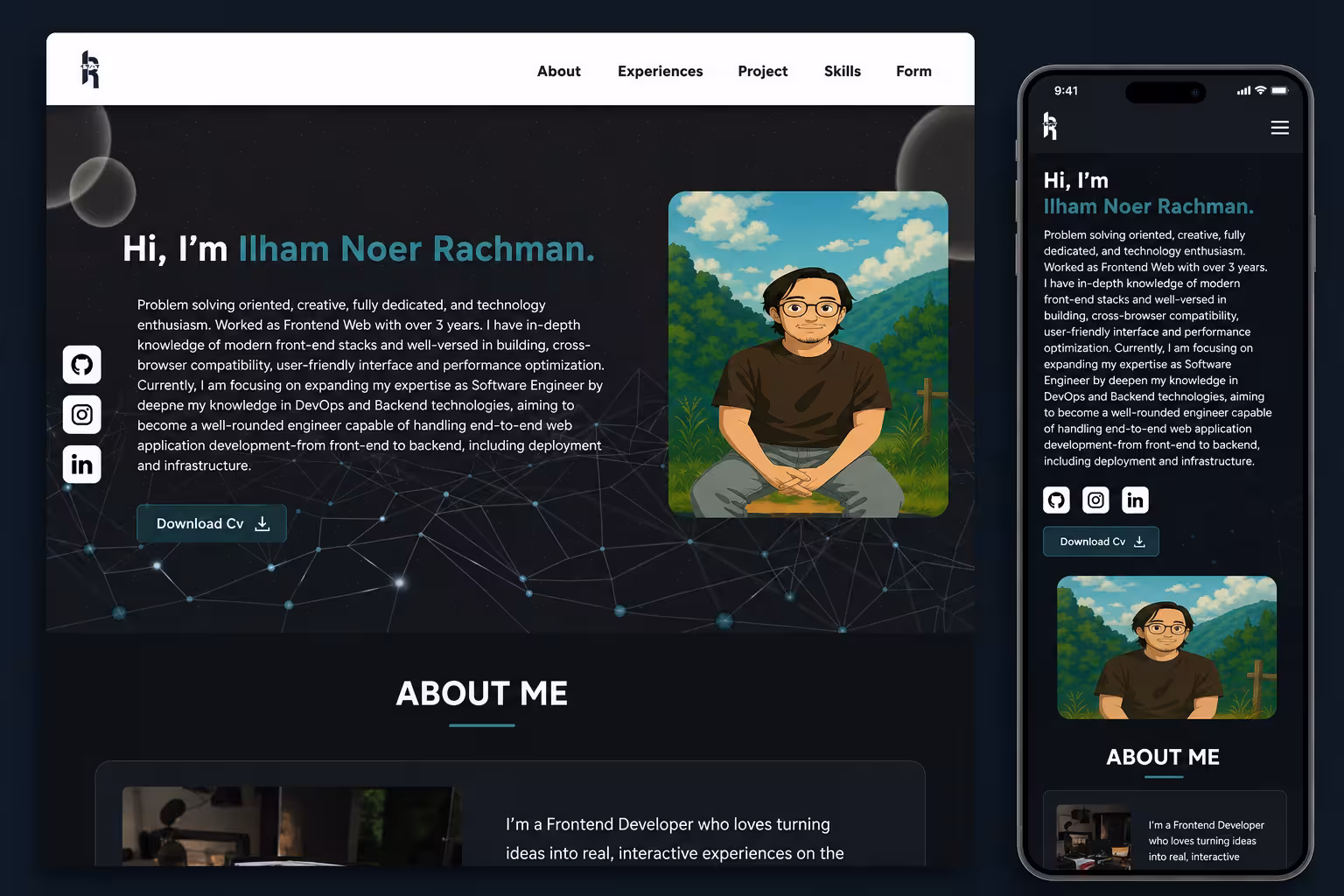Open the GitHub icon in desktop sidebar

[82, 365]
